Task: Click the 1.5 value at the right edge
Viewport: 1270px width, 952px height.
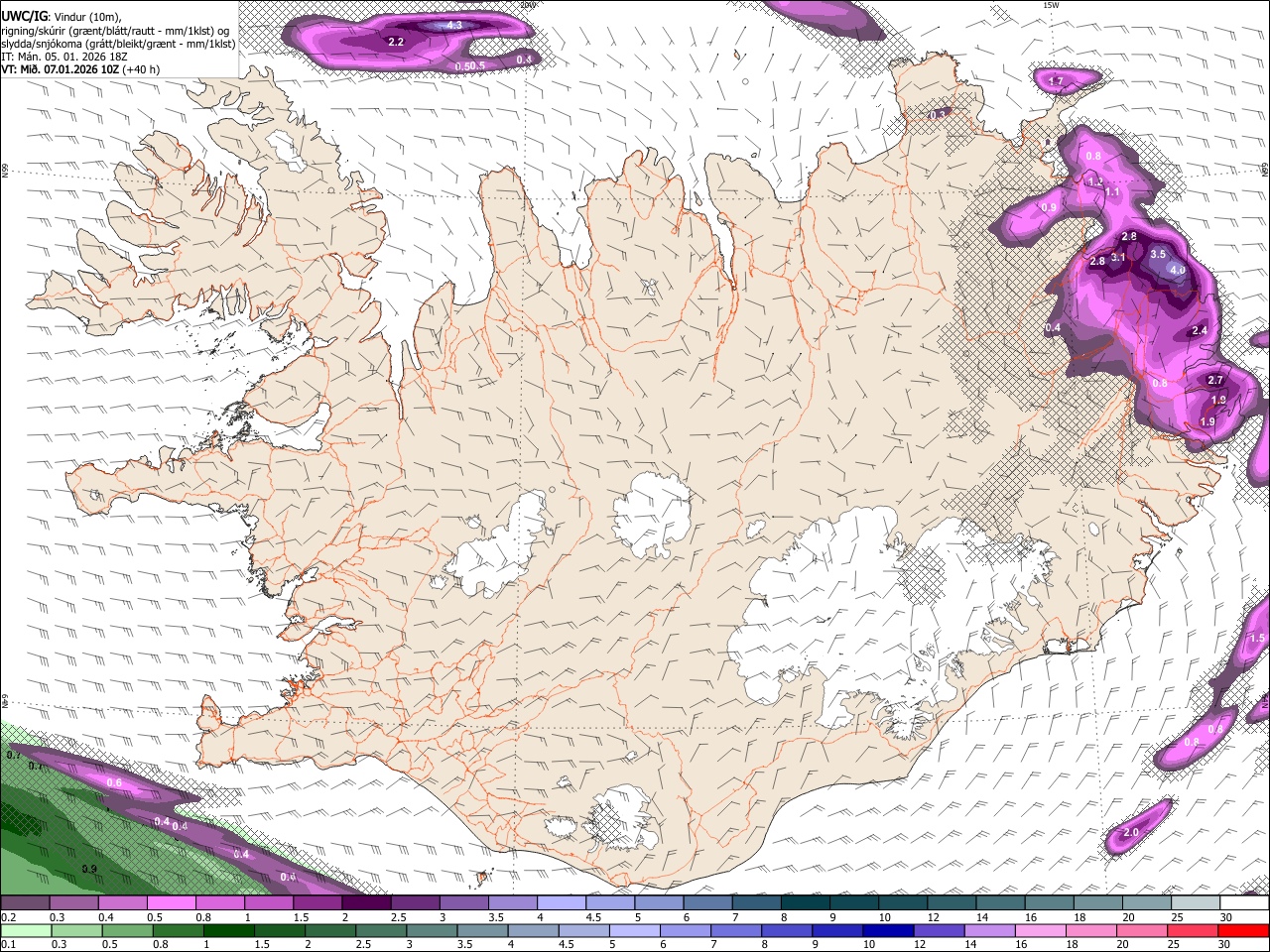Action: [1257, 639]
